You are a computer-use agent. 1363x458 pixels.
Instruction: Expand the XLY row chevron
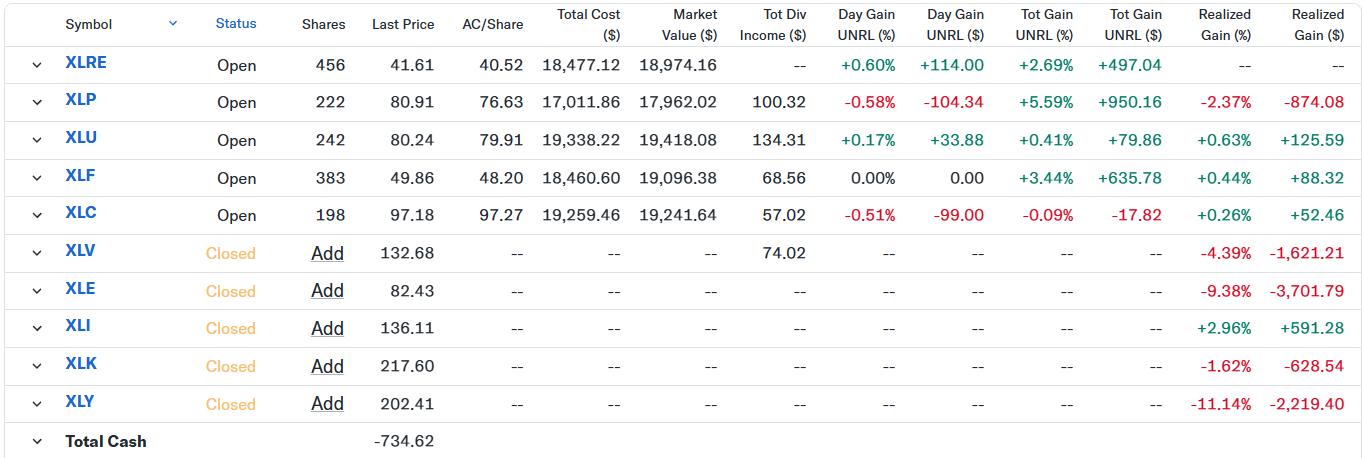tap(37, 404)
